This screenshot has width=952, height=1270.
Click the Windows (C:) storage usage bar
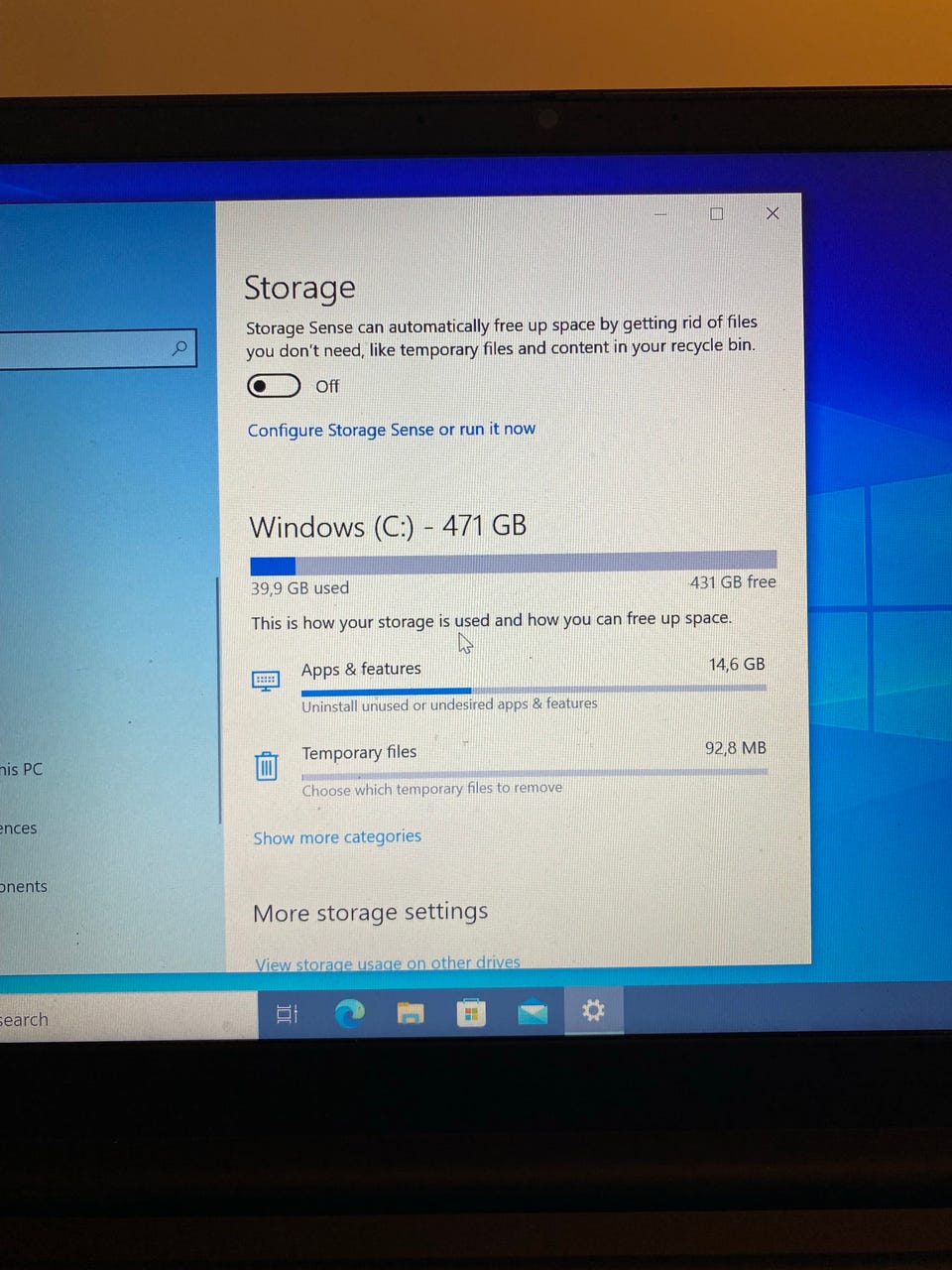click(513, 563)
